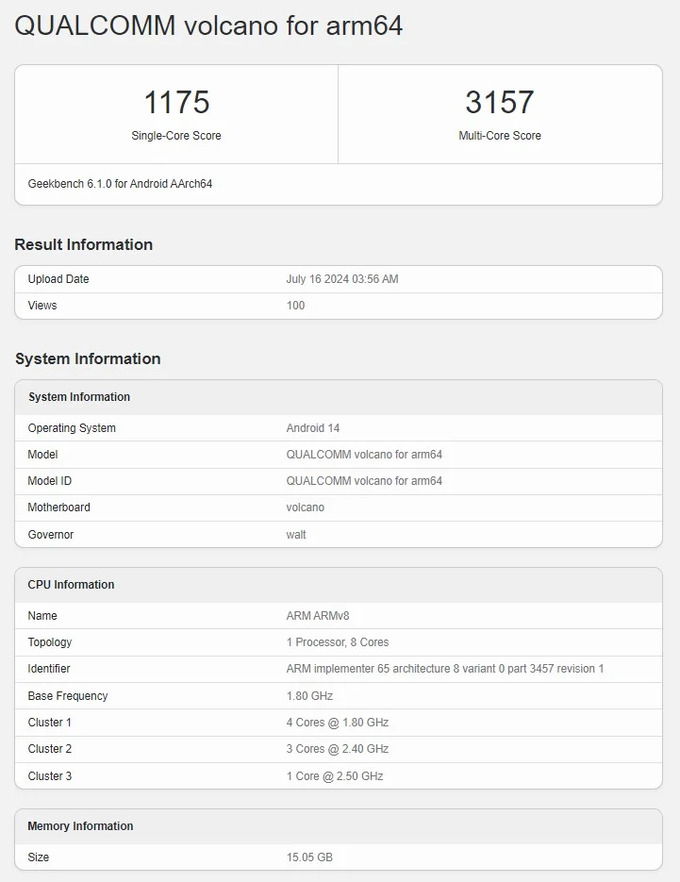Click the CPU Name label
680x882 pixels.
(x=42, y=616)
